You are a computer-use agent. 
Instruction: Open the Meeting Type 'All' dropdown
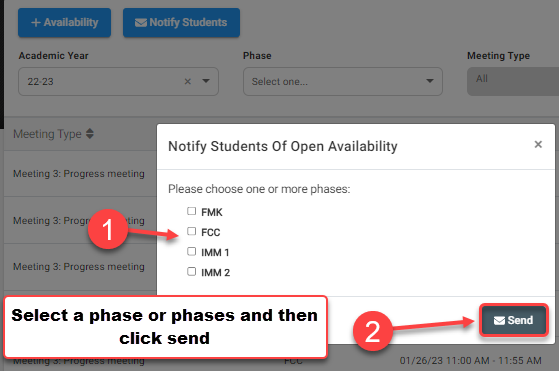point(513,82)
